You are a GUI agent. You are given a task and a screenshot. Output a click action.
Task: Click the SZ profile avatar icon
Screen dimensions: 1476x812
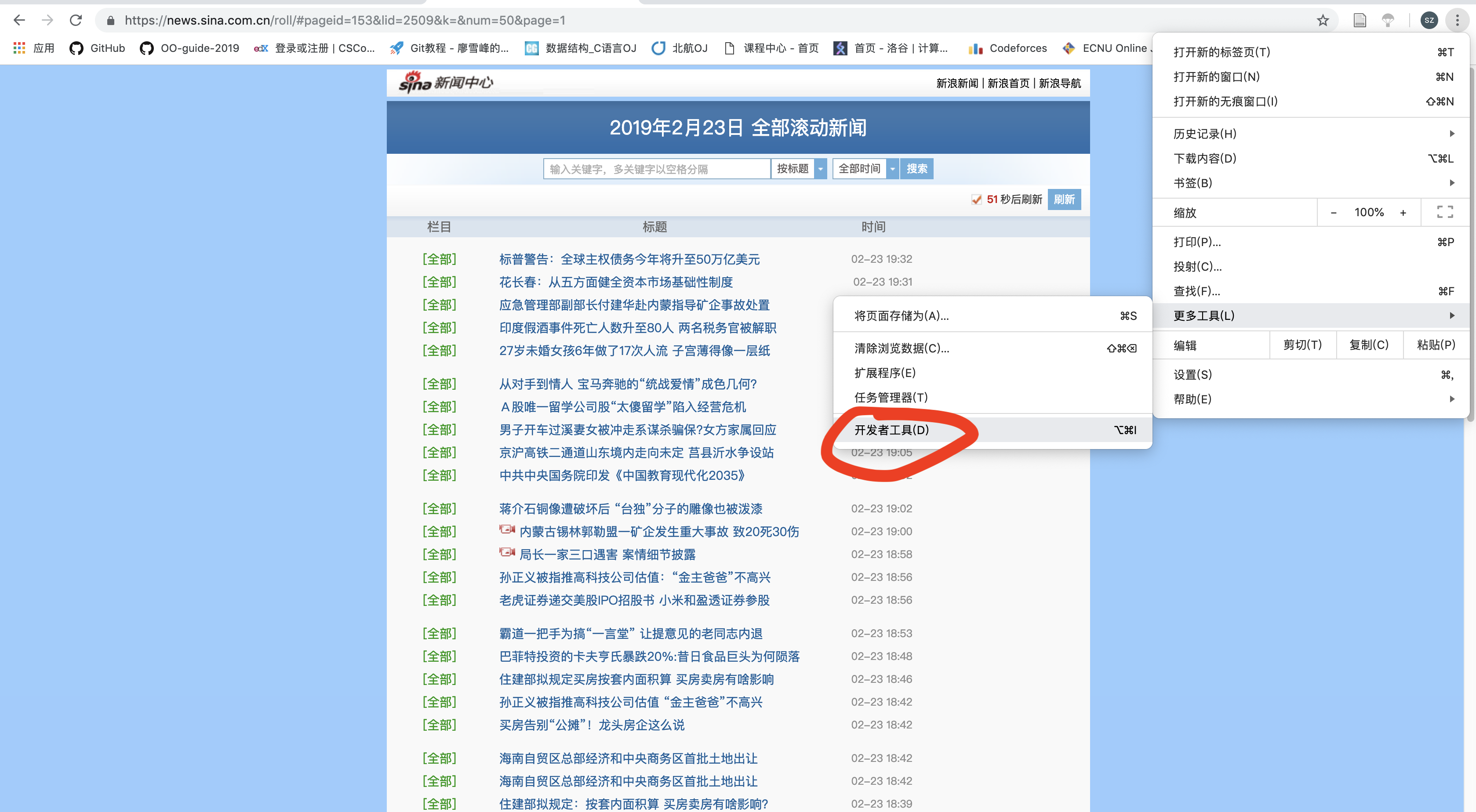1429,21
